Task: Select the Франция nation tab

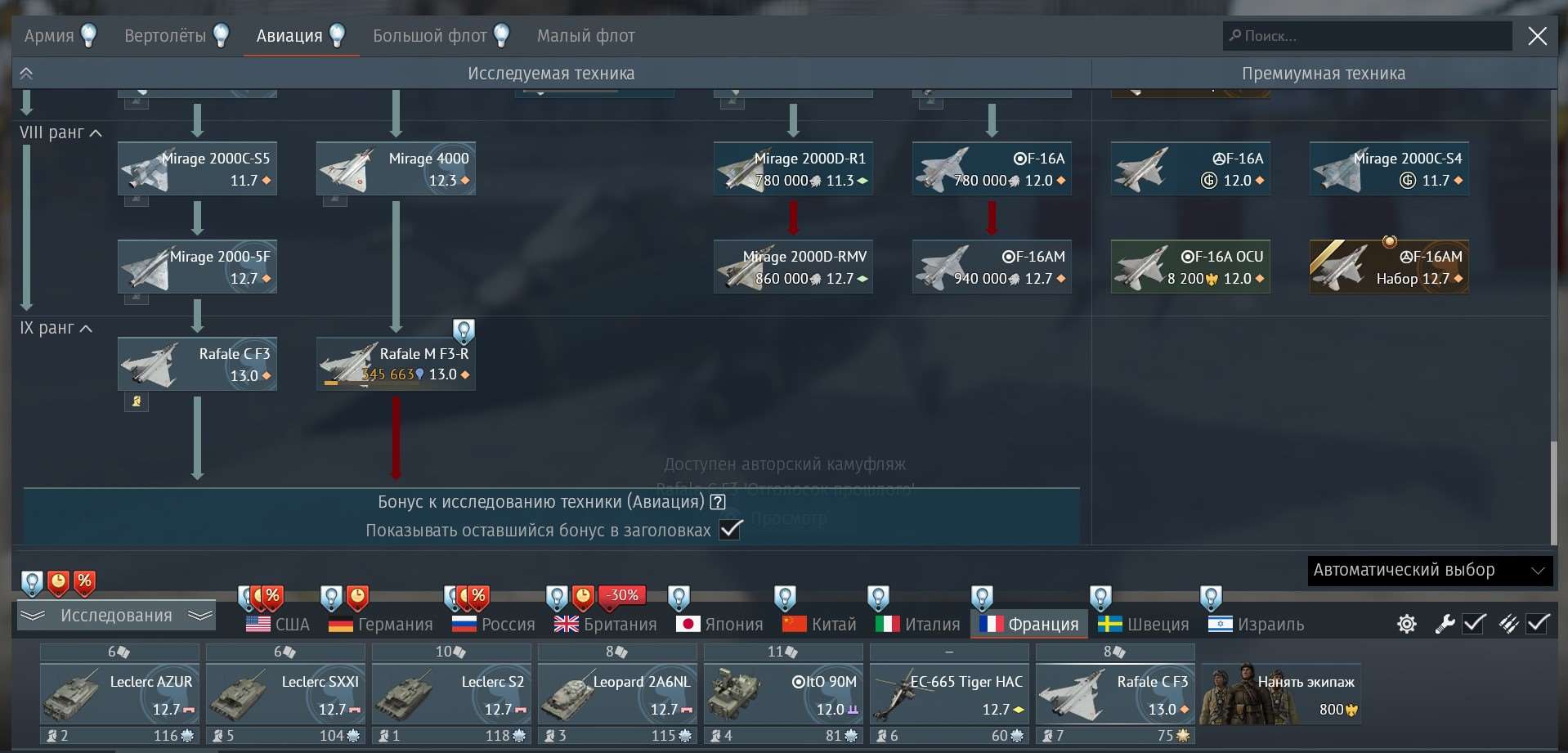Action: 1028,625
